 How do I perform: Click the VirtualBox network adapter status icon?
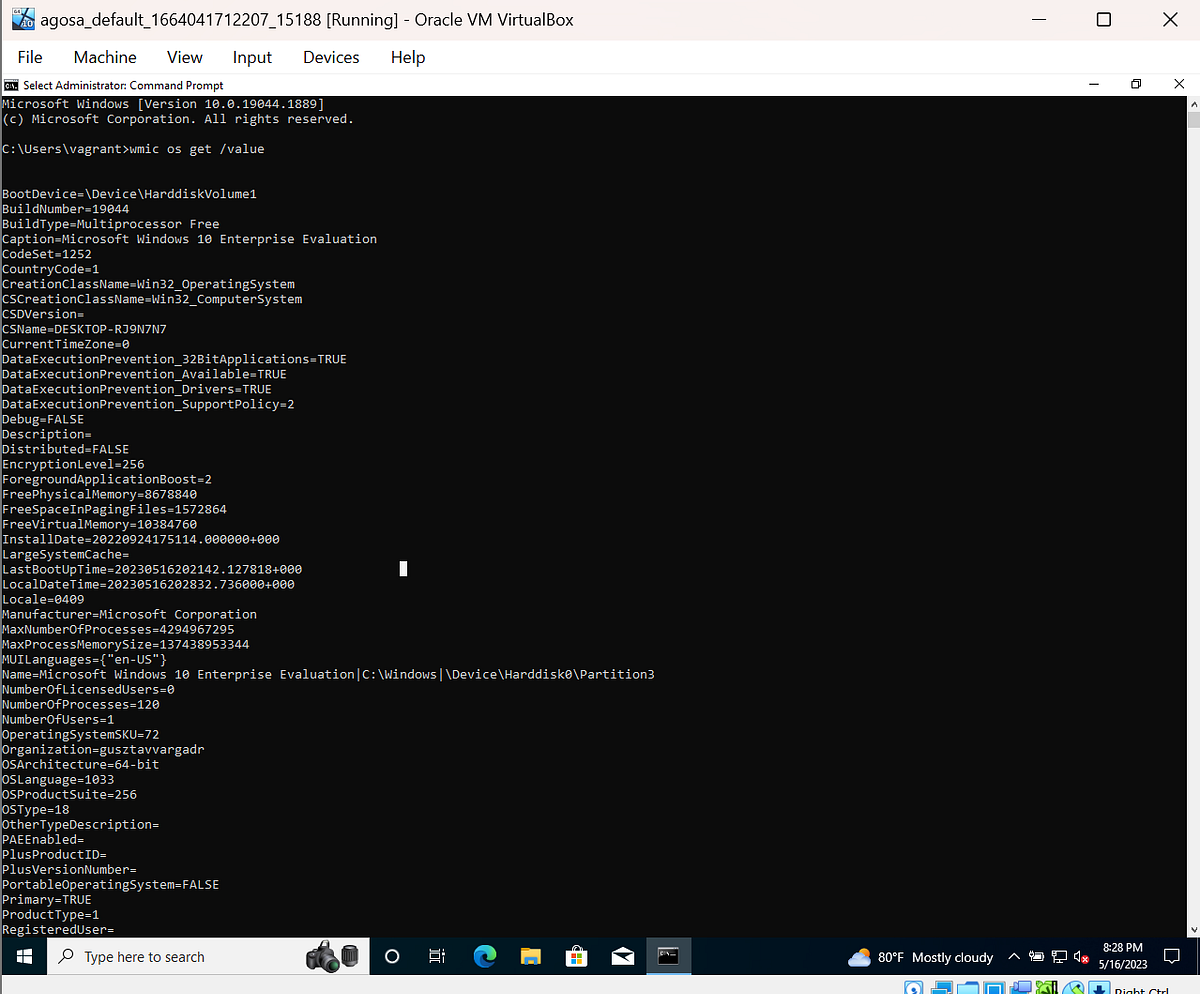pyautogui.click(x=944, y=988)
